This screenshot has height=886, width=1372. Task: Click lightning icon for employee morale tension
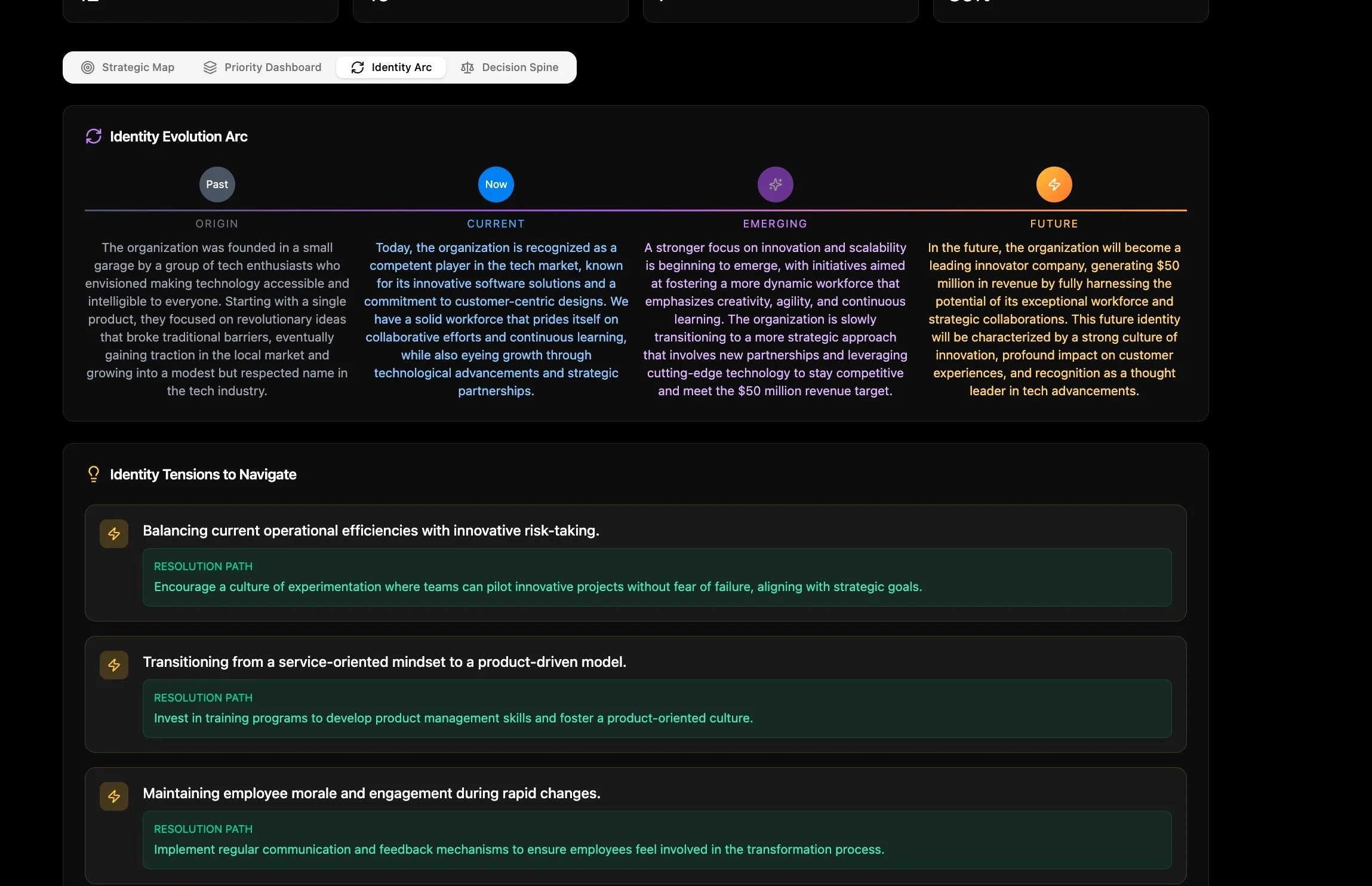click(114, 796)
